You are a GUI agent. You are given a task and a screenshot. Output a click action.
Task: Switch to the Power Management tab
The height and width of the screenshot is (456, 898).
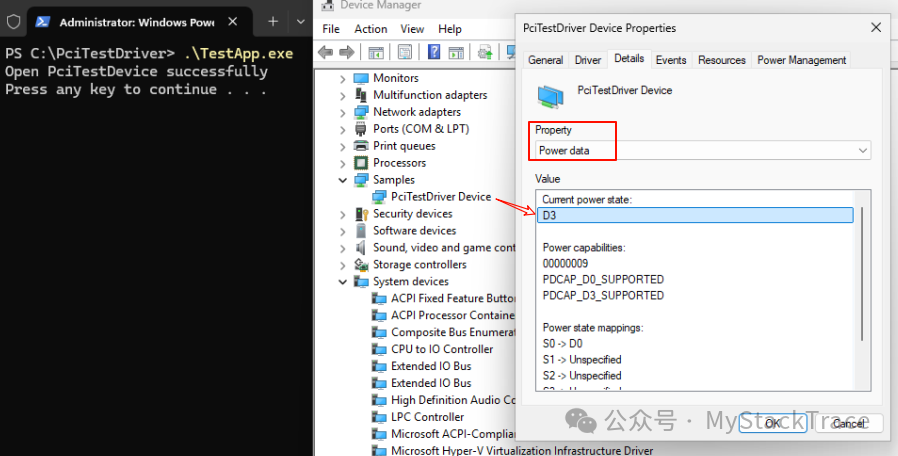click(x=801, y=60)
